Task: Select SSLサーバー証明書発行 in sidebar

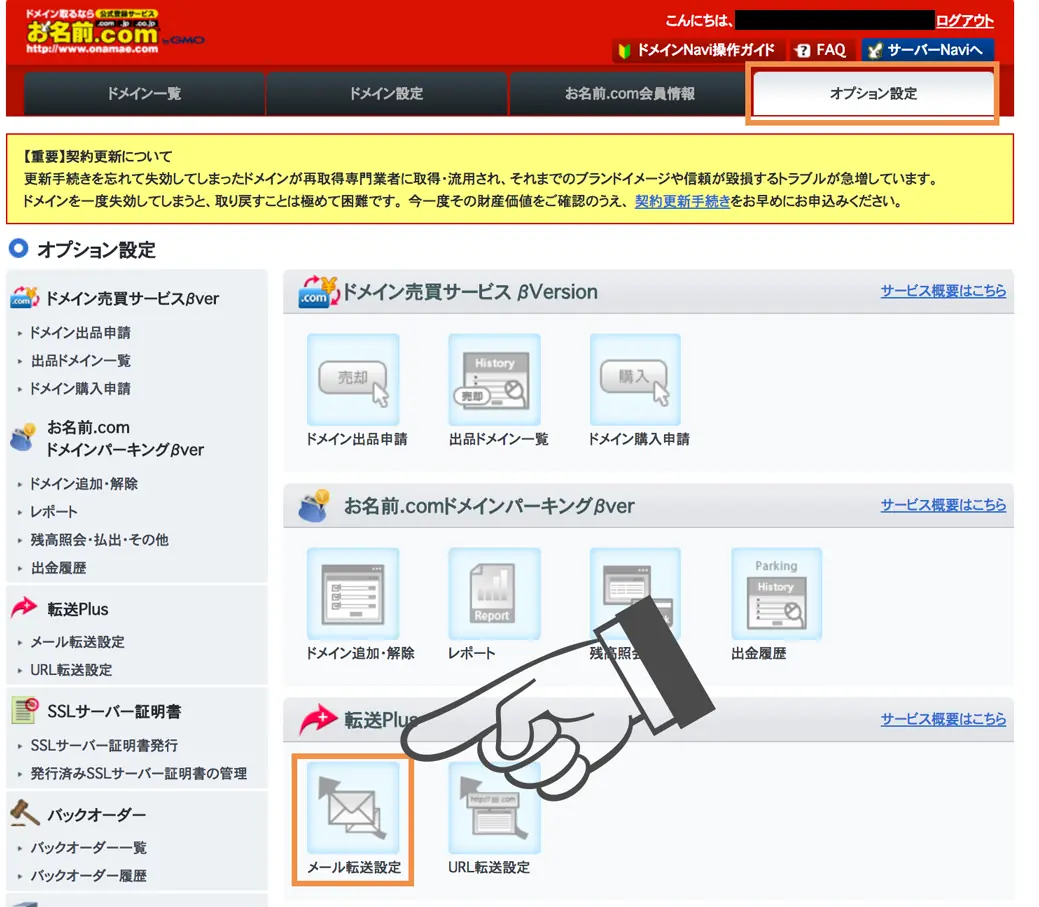Action: point(104,745)
